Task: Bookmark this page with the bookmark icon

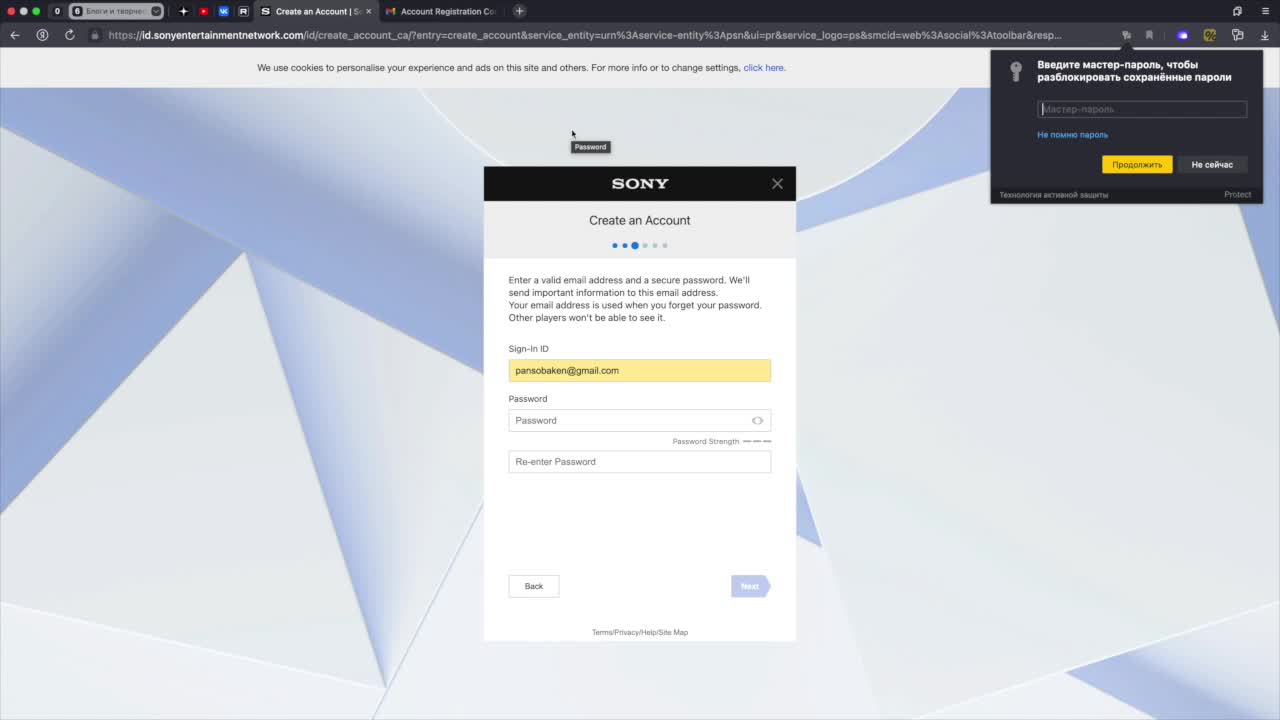Action: [x=1149, y=35]
